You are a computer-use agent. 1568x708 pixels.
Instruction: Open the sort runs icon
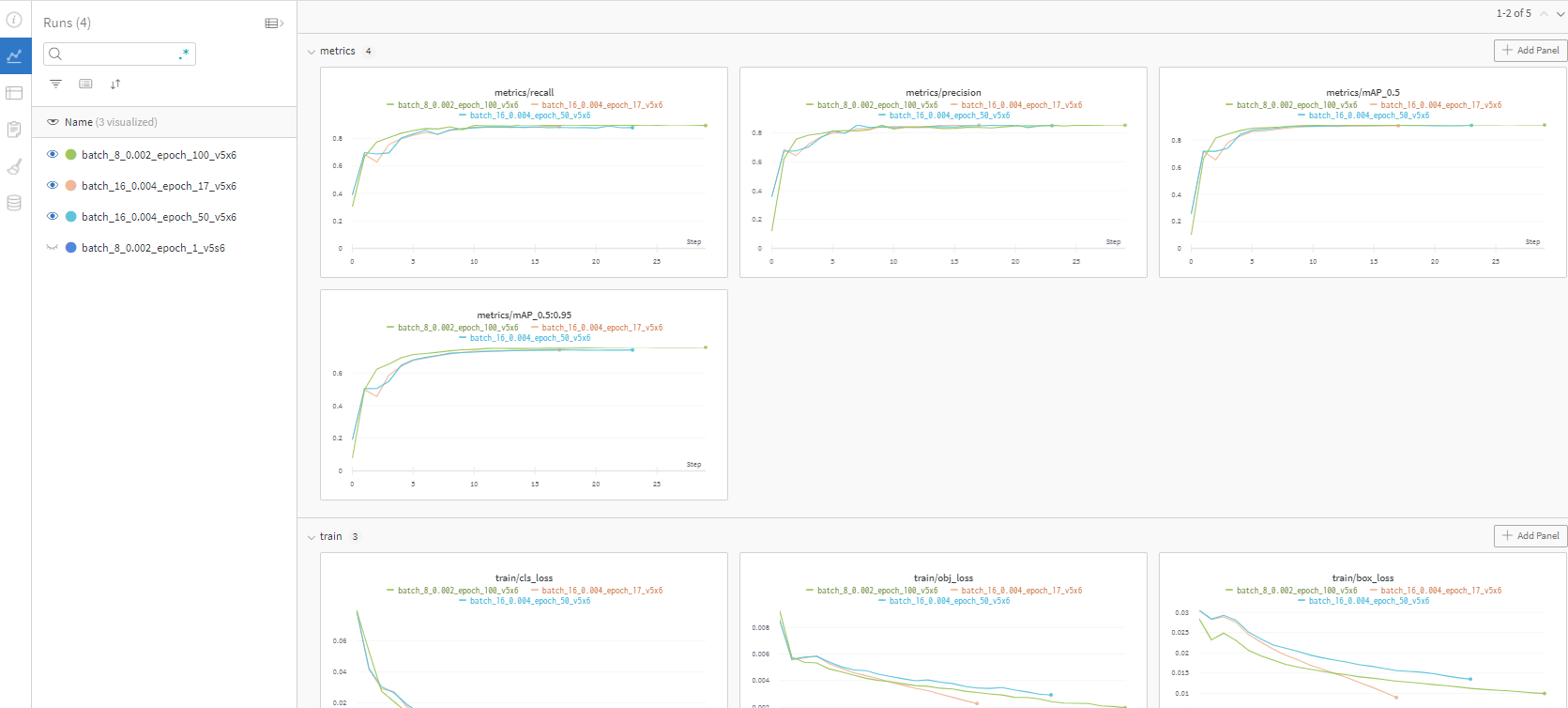pyautogui.click(x=115, y=84)
